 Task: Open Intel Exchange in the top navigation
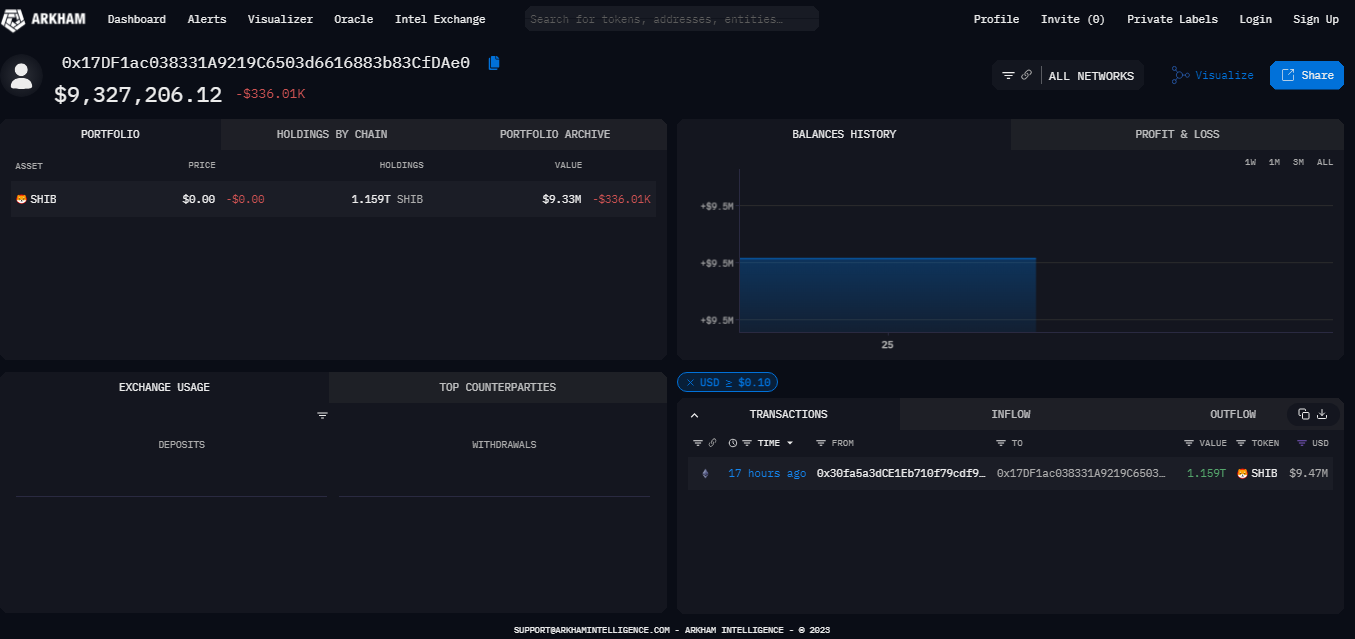pyautogui.click(x=440, y=19)
